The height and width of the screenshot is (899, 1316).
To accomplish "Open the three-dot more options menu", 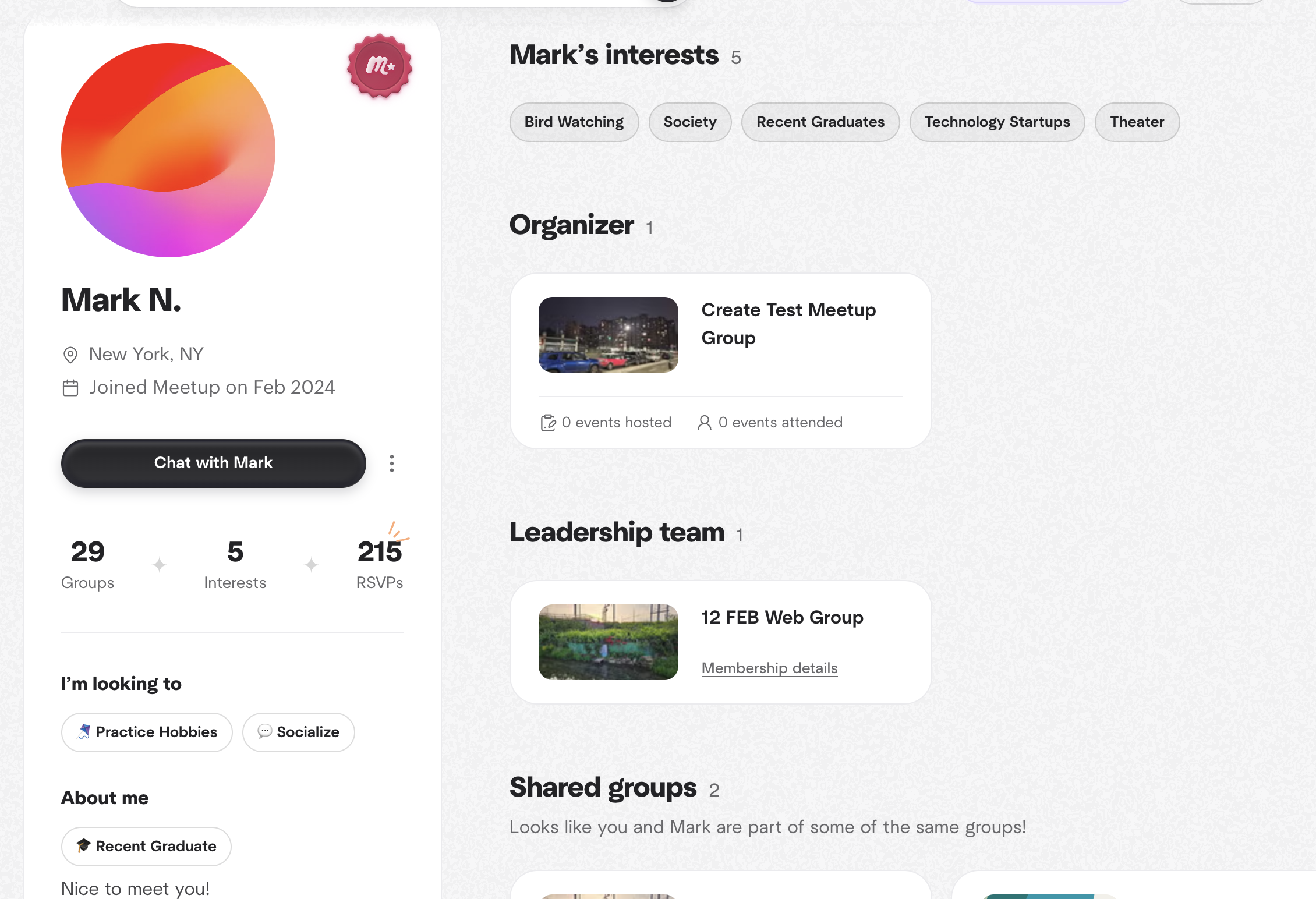I will point(392,463).
